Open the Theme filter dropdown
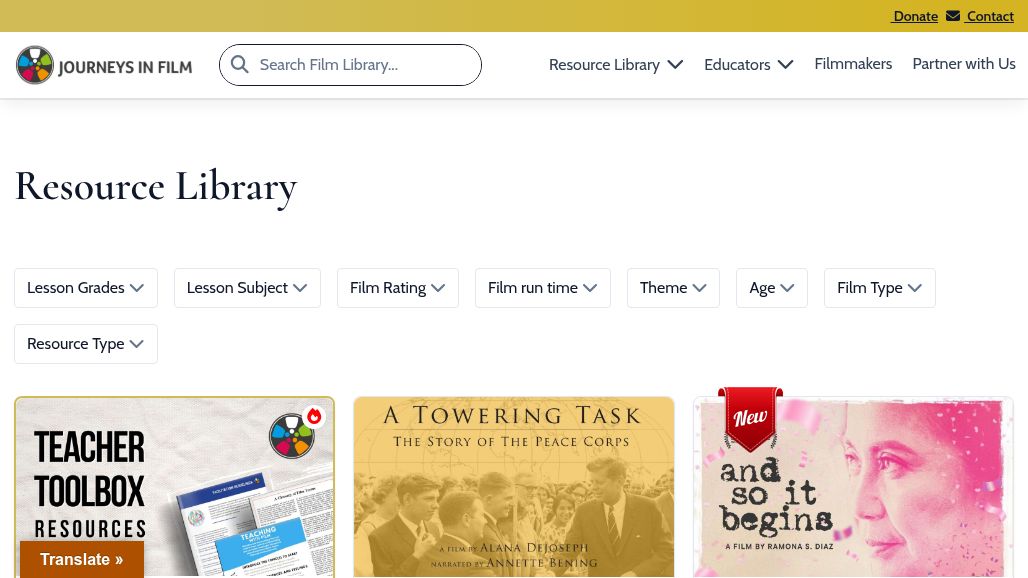 click(x=673, y=288)
